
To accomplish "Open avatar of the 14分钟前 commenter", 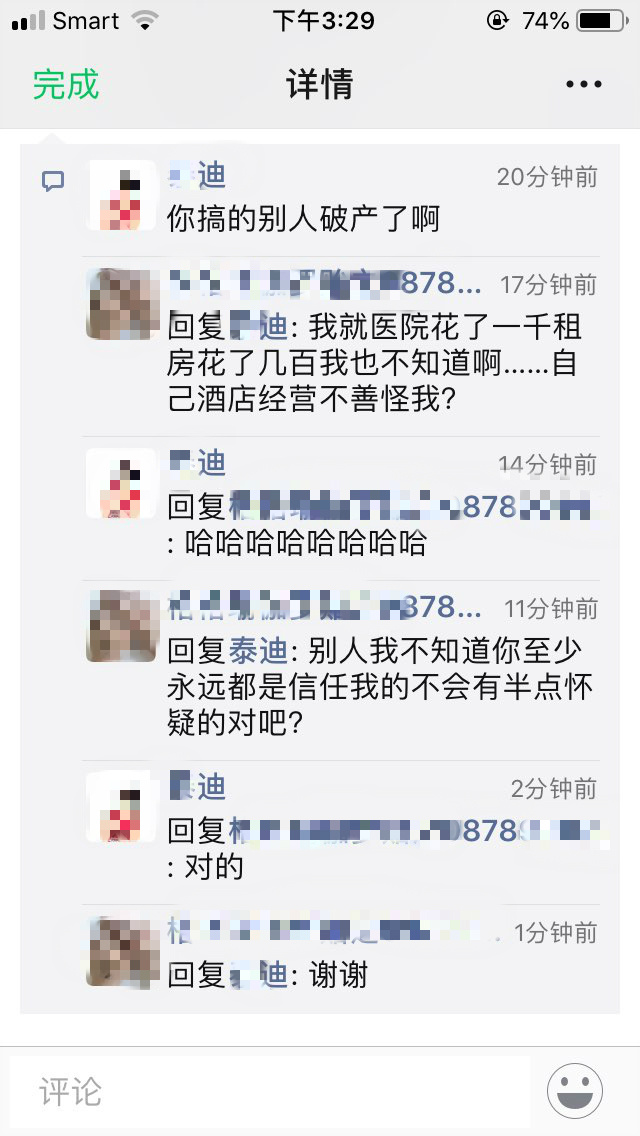I will pyautogui.click(x=121, y=483).
